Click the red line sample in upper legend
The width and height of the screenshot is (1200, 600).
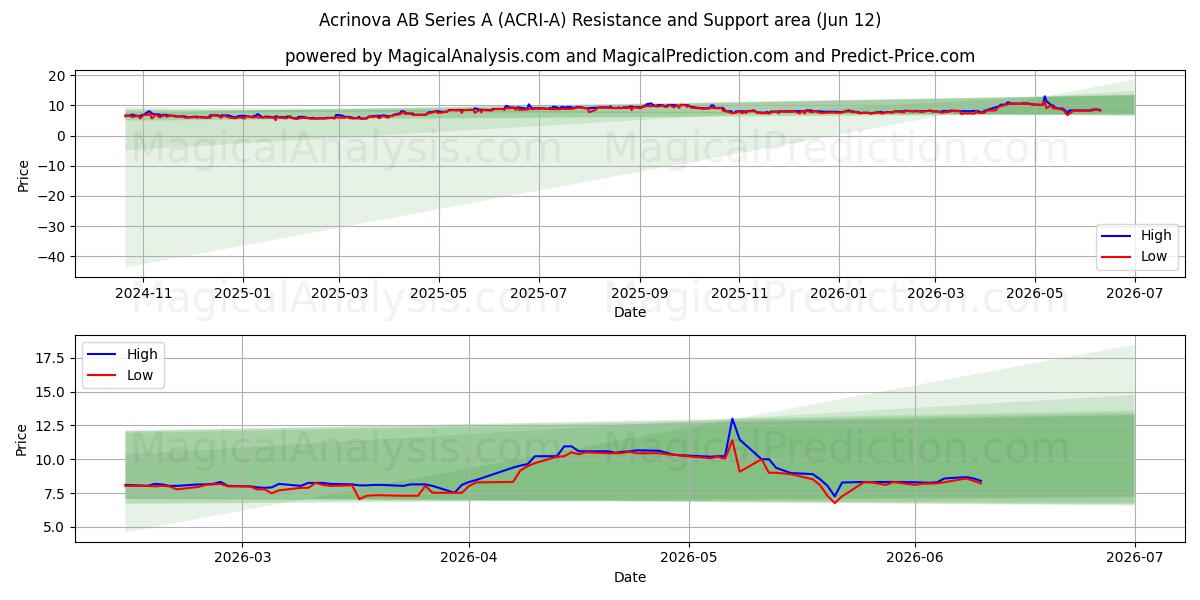pos(1117,257)
